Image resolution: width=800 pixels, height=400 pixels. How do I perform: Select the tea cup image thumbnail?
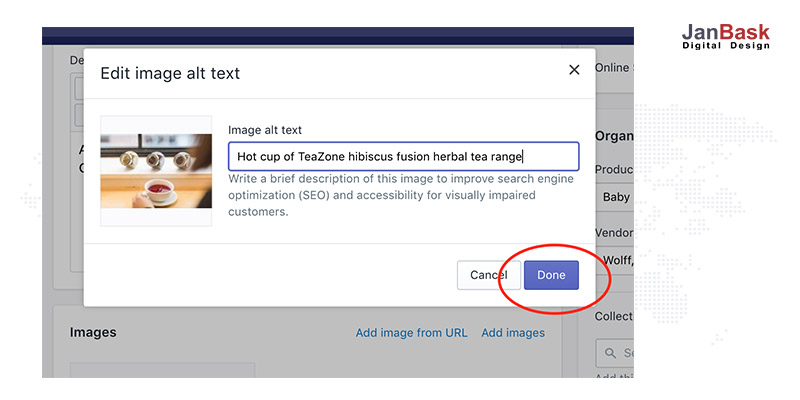click(156, 170)
